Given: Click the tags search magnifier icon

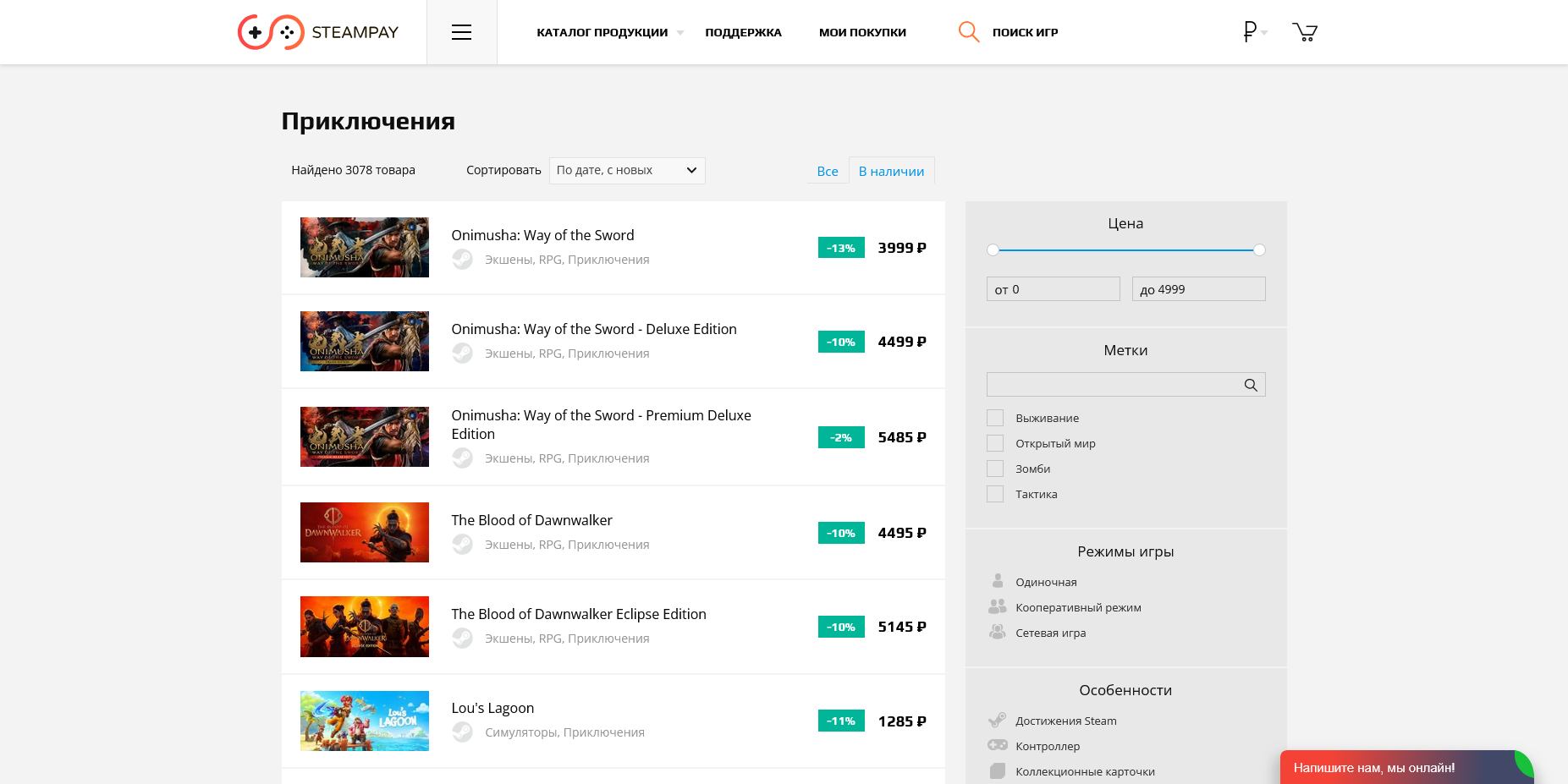Looking at the screenshot, I should [x=1251, y=385].
